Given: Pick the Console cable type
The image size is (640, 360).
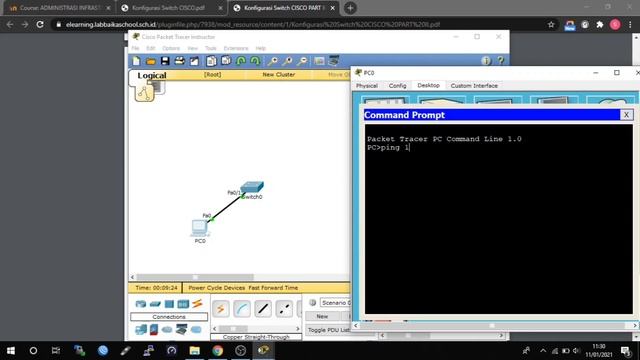Looking at the screenshot, I should tap(242, 309).
